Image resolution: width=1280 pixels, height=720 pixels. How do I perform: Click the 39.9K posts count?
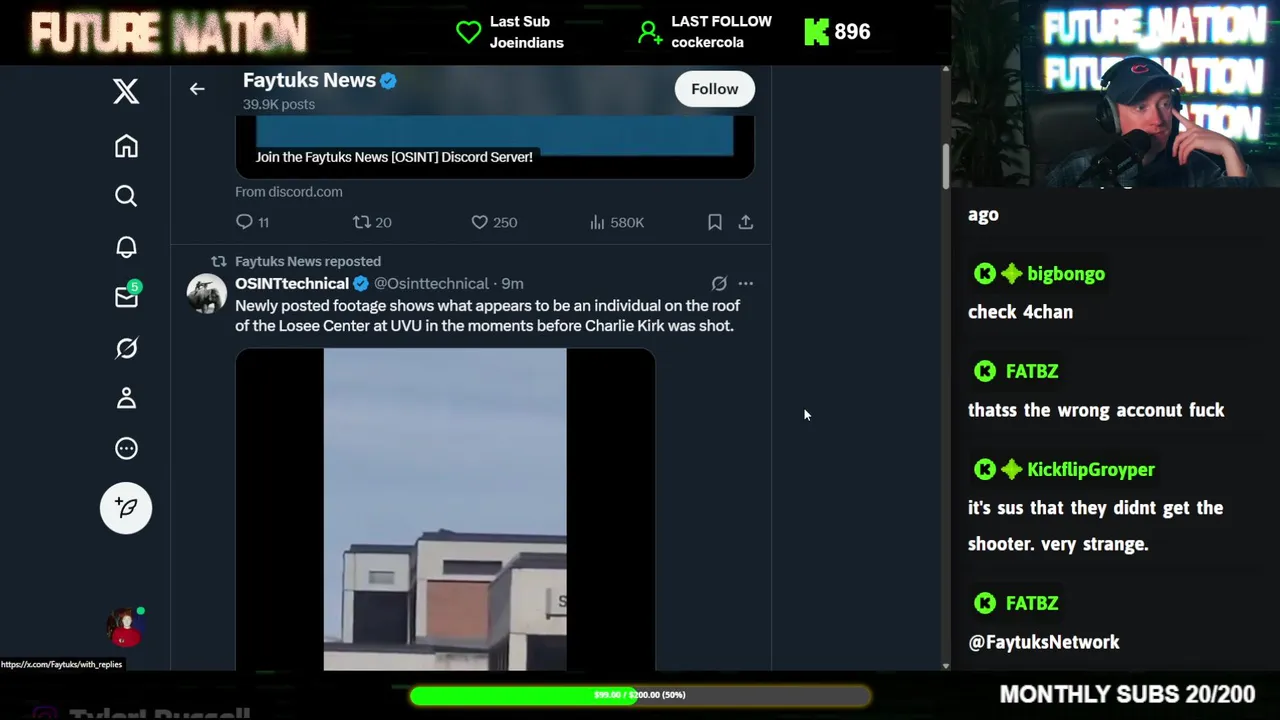coord(279,104)
